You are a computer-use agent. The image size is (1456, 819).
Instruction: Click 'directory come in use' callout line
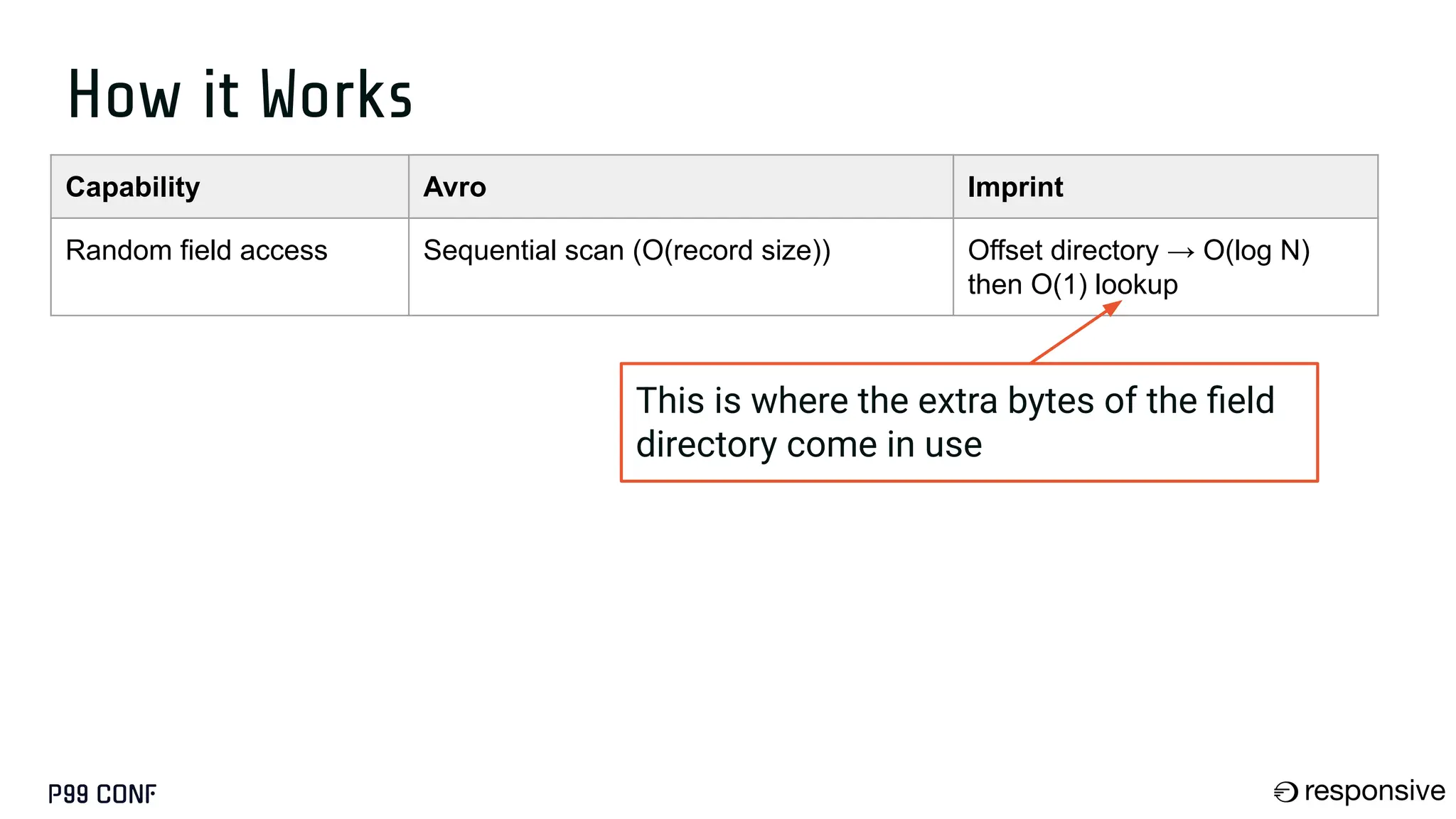pos(808,444)
